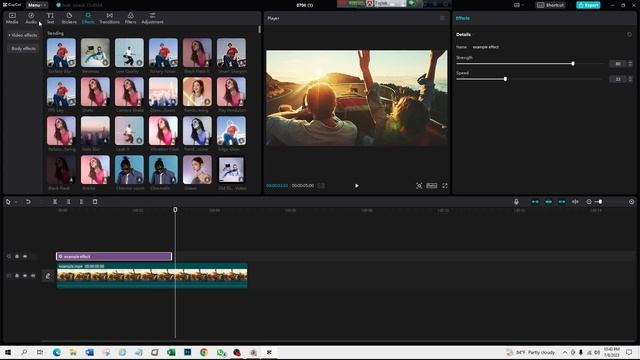640x360 pixels.
Task: Hide the effect track with eye icon
Action: [25, 256]
